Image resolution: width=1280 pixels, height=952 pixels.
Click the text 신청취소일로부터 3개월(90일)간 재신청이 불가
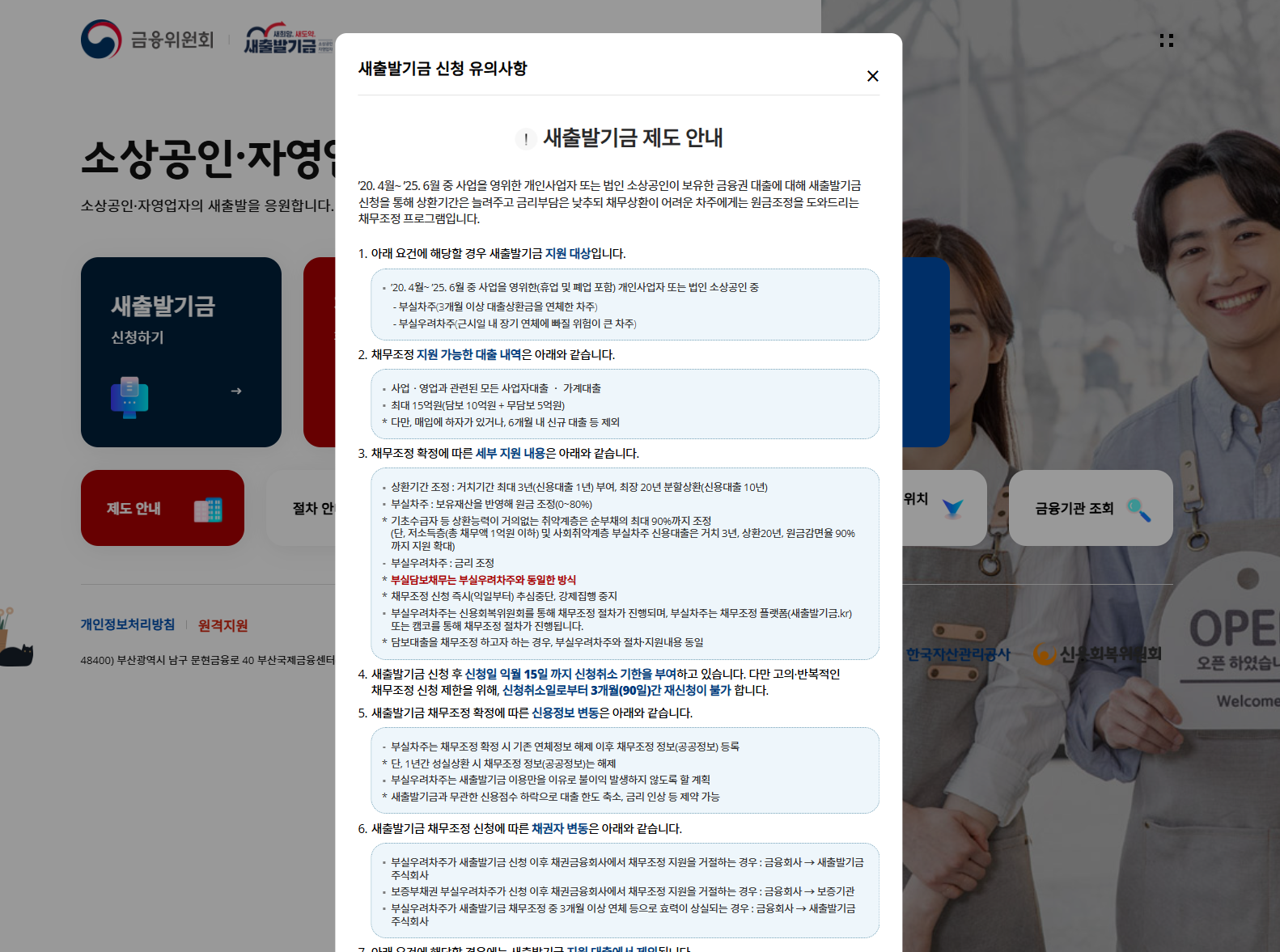[617, 690]
